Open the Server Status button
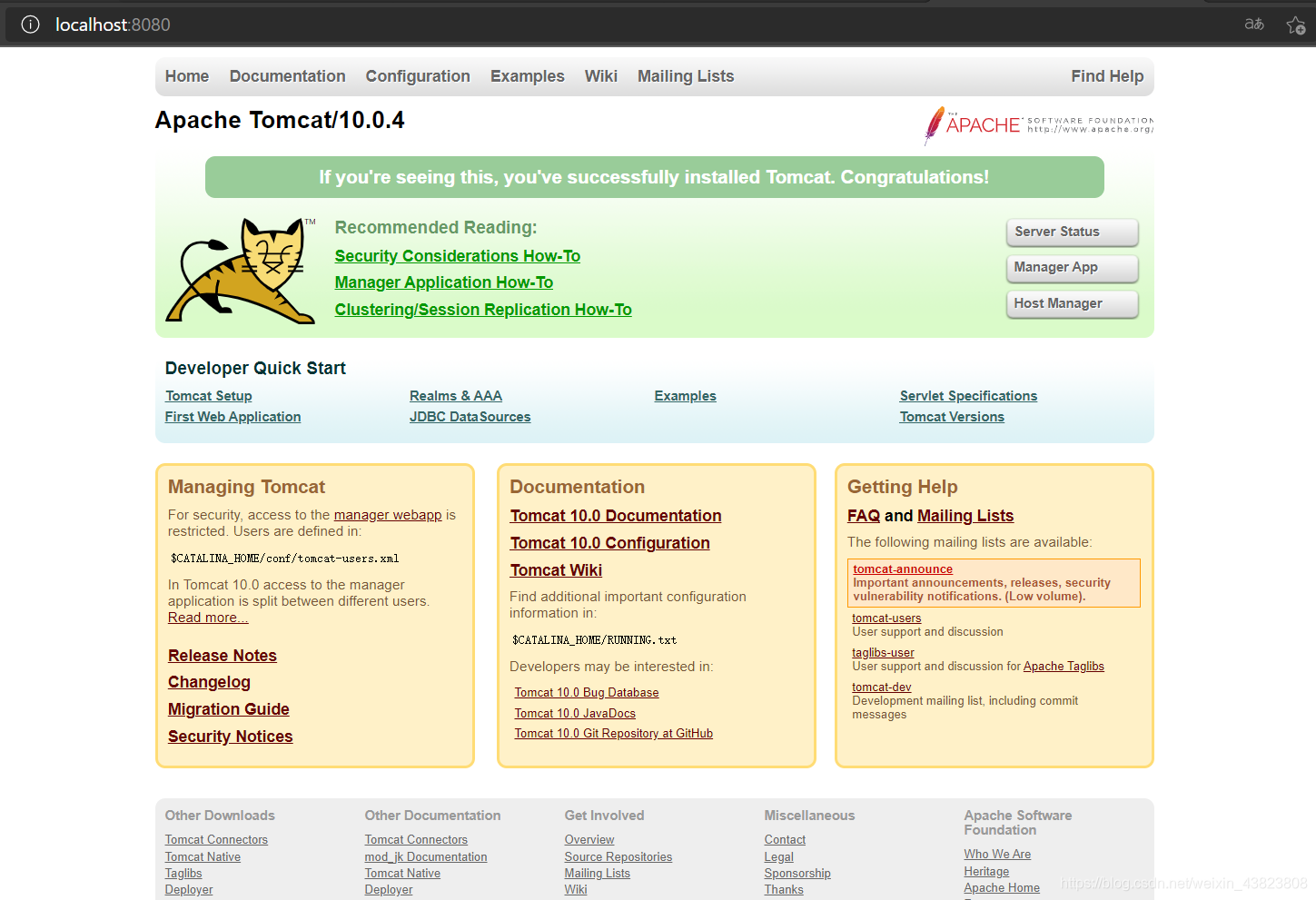 [x=1073, y=232]
